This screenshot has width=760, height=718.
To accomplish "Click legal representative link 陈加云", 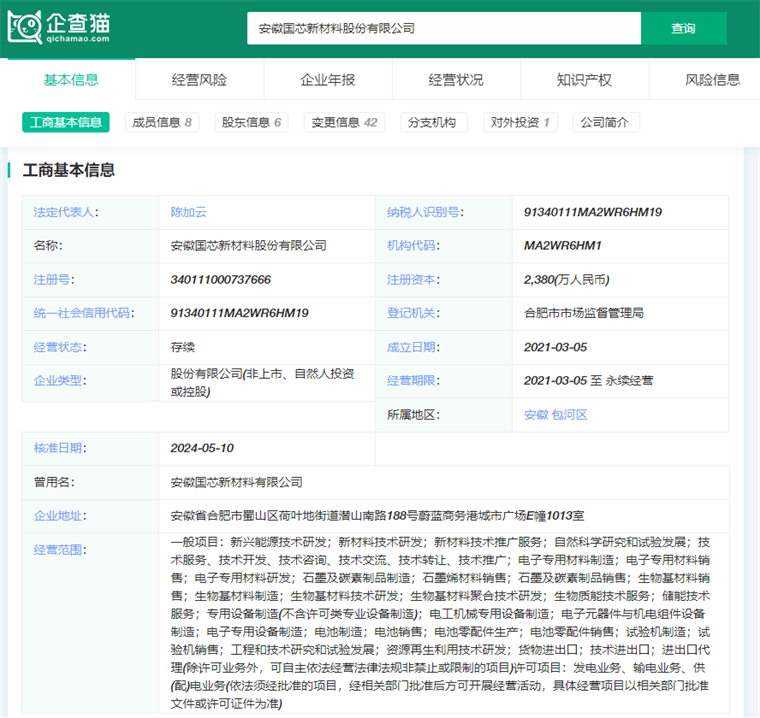I will tap(189, 212).
